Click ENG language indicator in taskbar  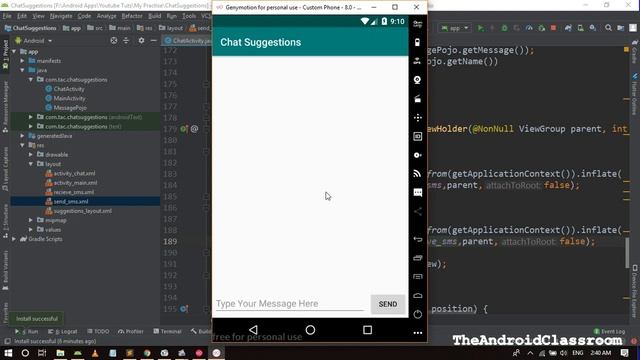(x=578, y=353)
